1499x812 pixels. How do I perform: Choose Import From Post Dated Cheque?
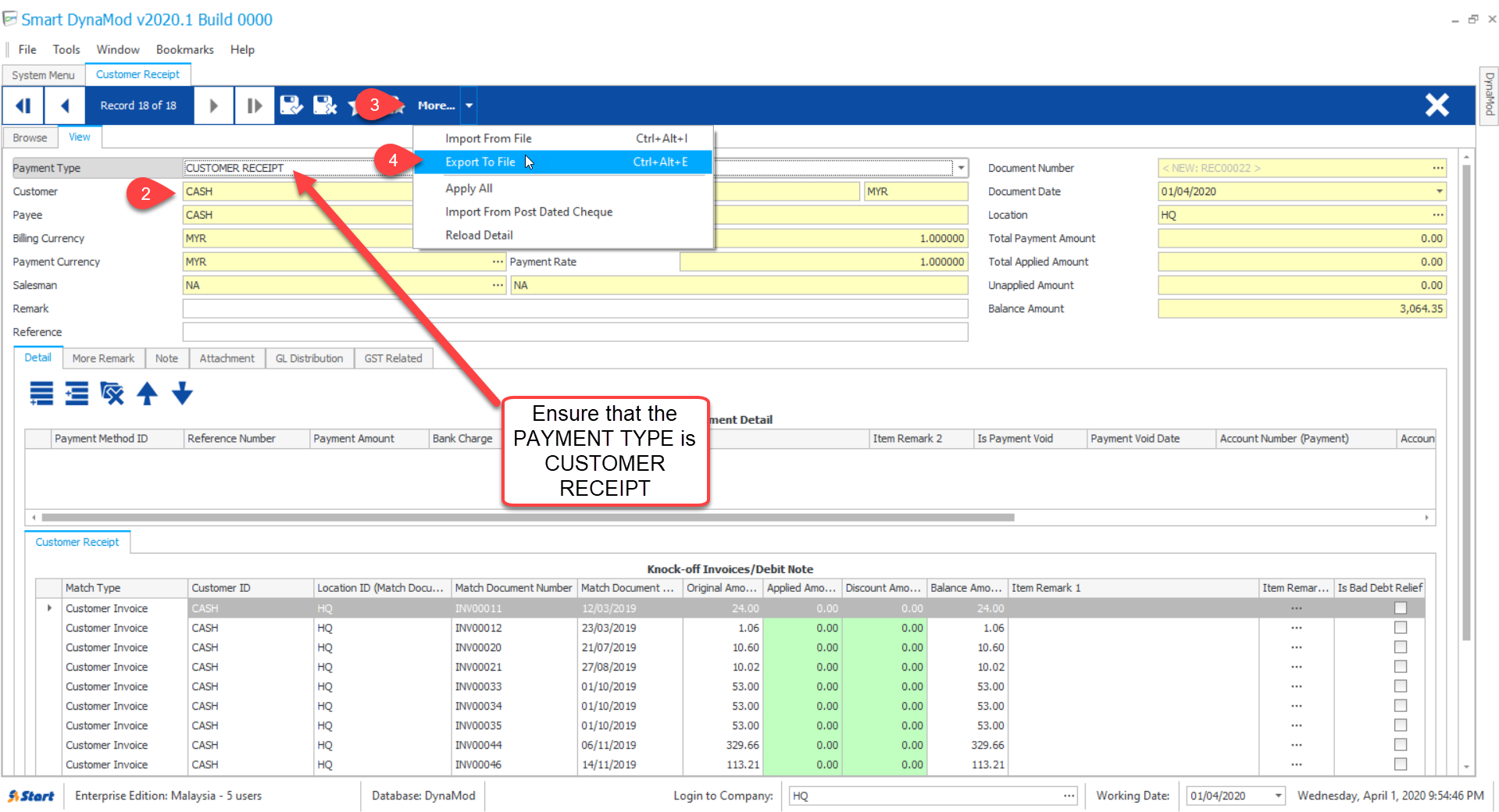tap(562, 212)
